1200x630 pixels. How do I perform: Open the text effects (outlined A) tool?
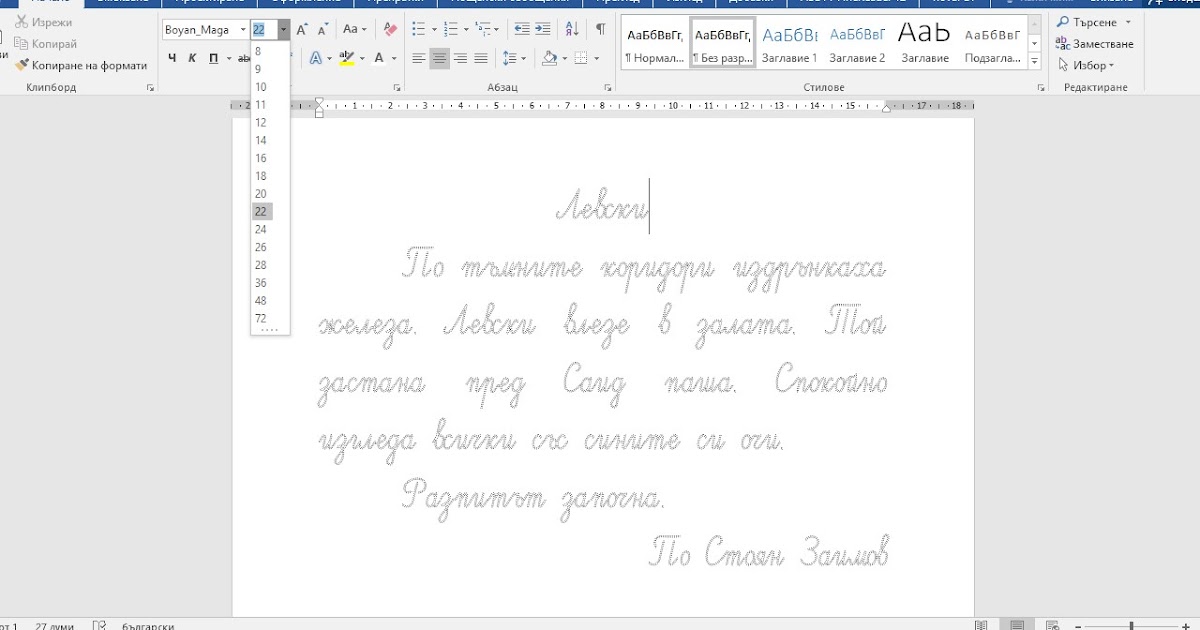point(316,59)
